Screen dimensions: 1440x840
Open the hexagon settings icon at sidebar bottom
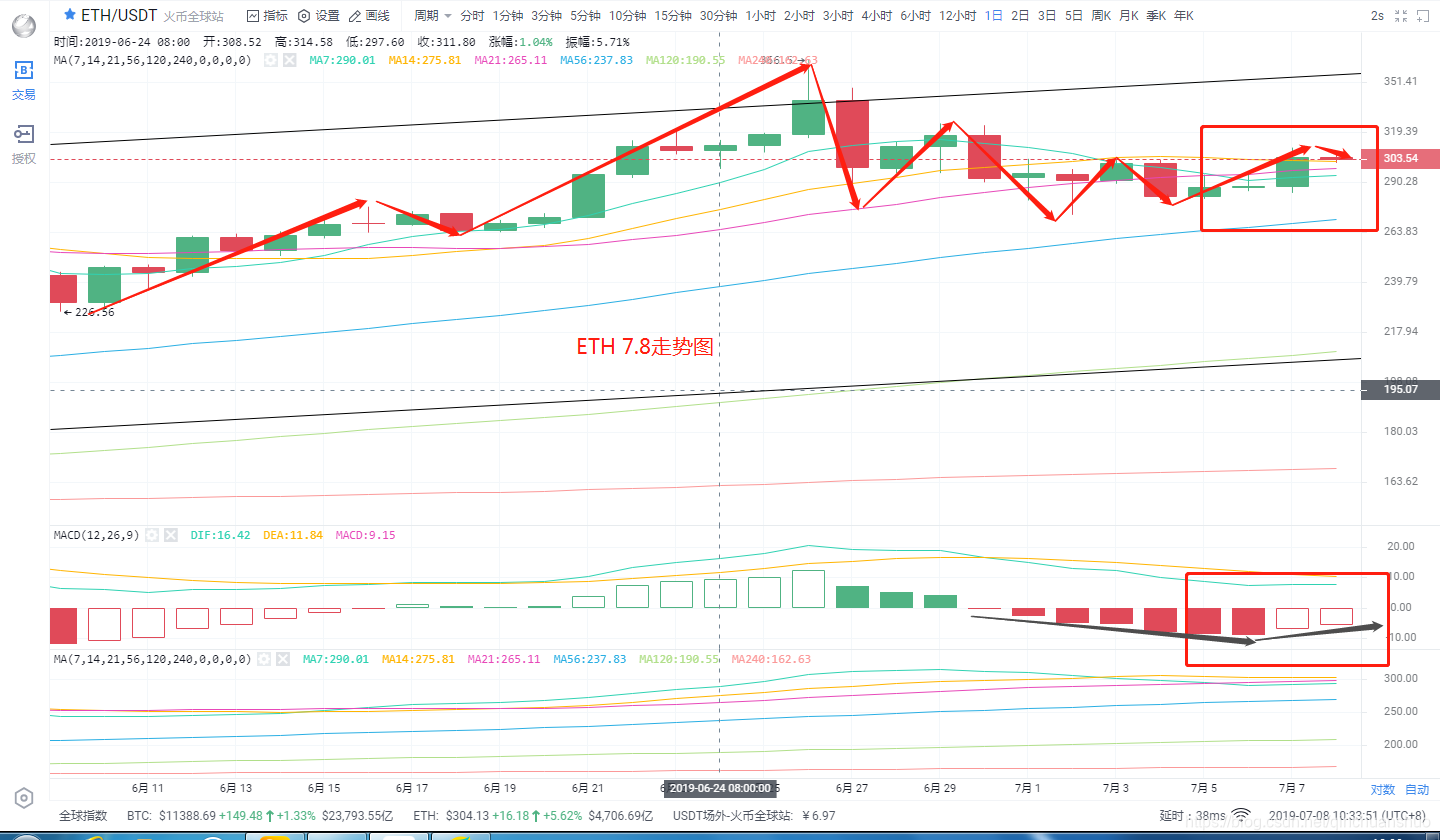pyautogui.click(x=24, y=797)
